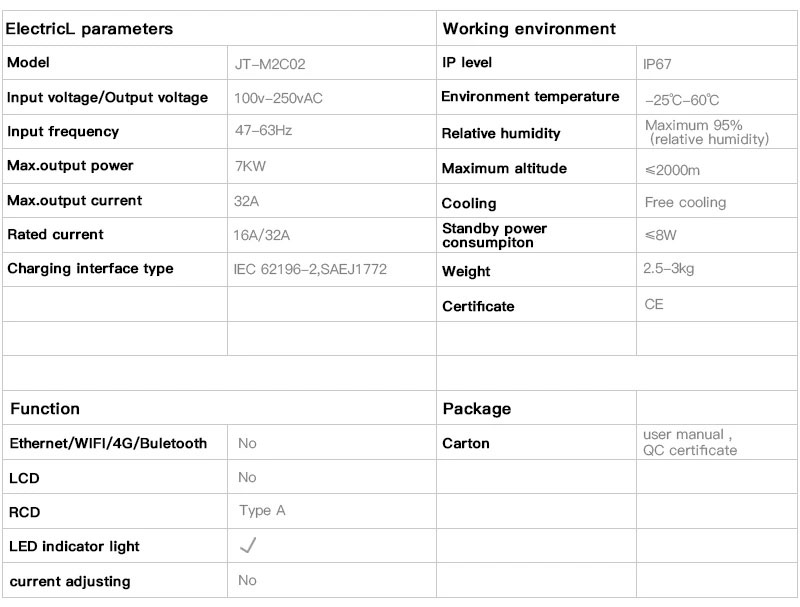The width and height of the screenshot is (800, 607).
Task: Select the Ethernet/WIFI/4G/Buletooth label
Action: 108,443
